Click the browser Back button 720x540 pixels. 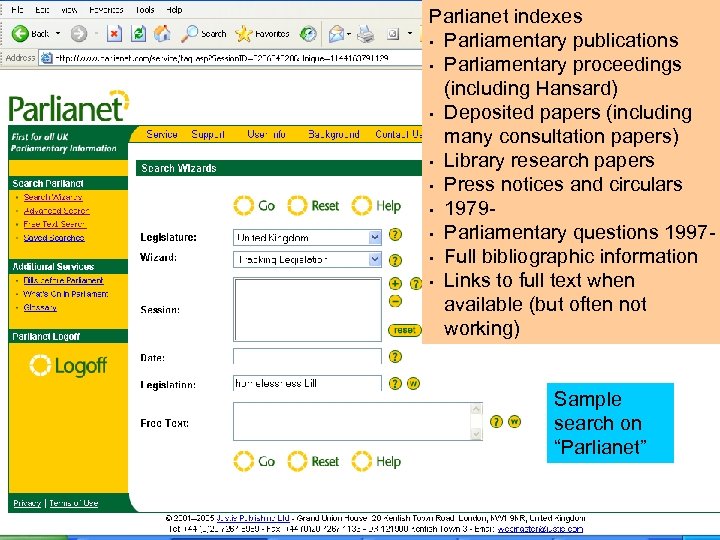click(30, 34)
